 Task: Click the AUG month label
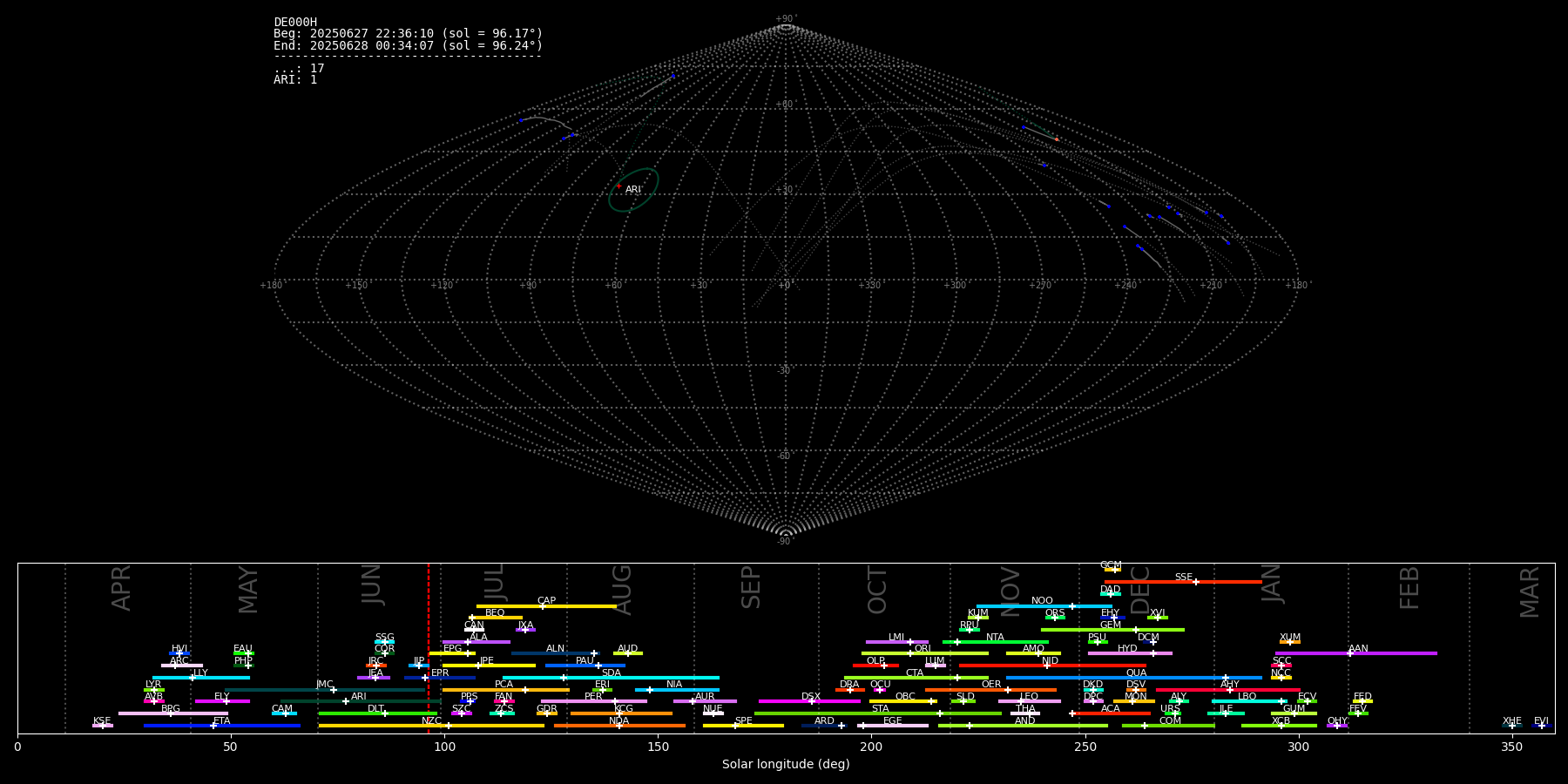622,590
